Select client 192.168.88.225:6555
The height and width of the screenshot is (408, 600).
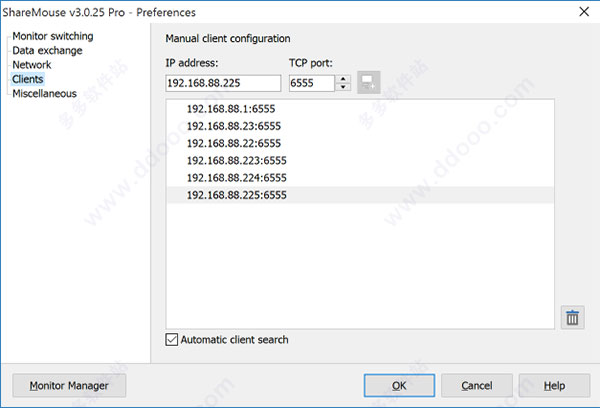click(360, 195)
